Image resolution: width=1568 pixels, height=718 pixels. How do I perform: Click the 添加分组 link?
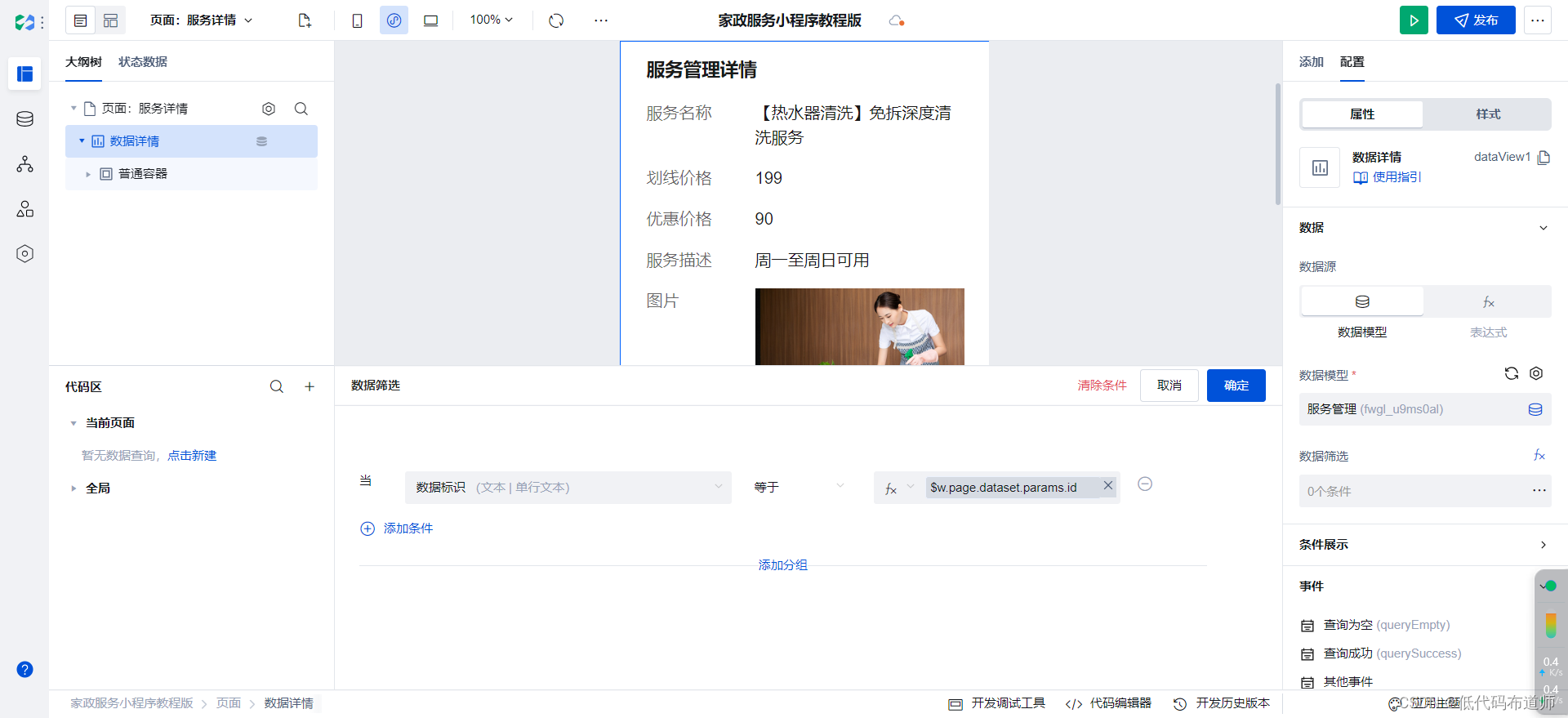(782, 565)
